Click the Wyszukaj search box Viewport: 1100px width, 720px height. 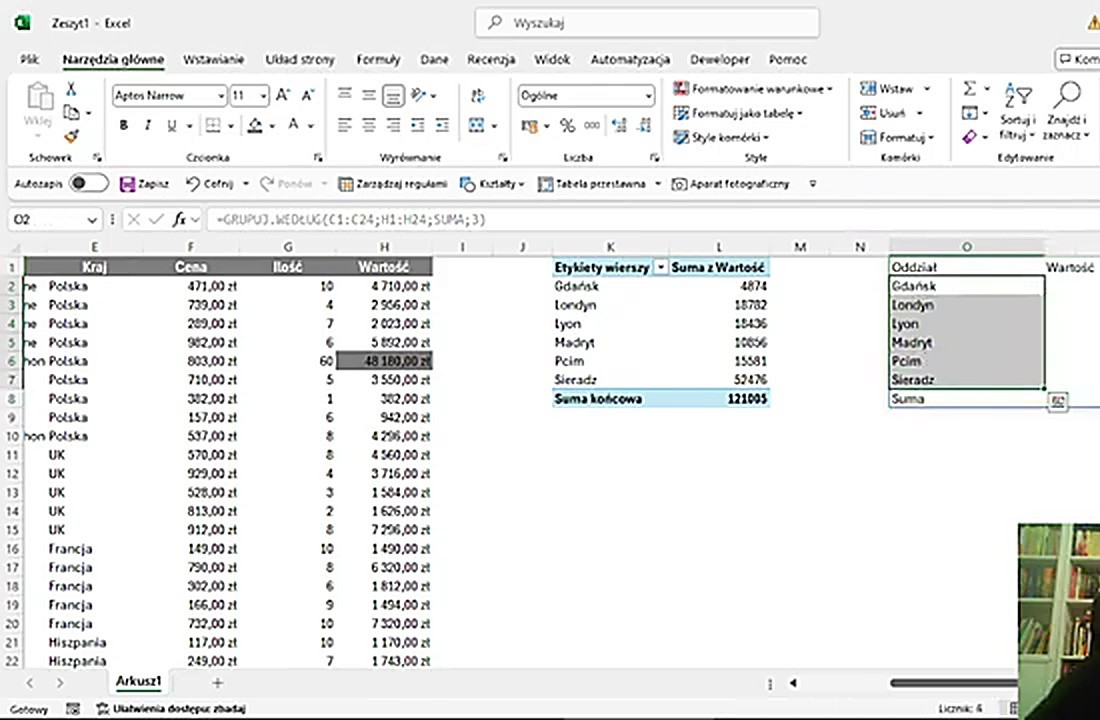click(x=647, y=22)
